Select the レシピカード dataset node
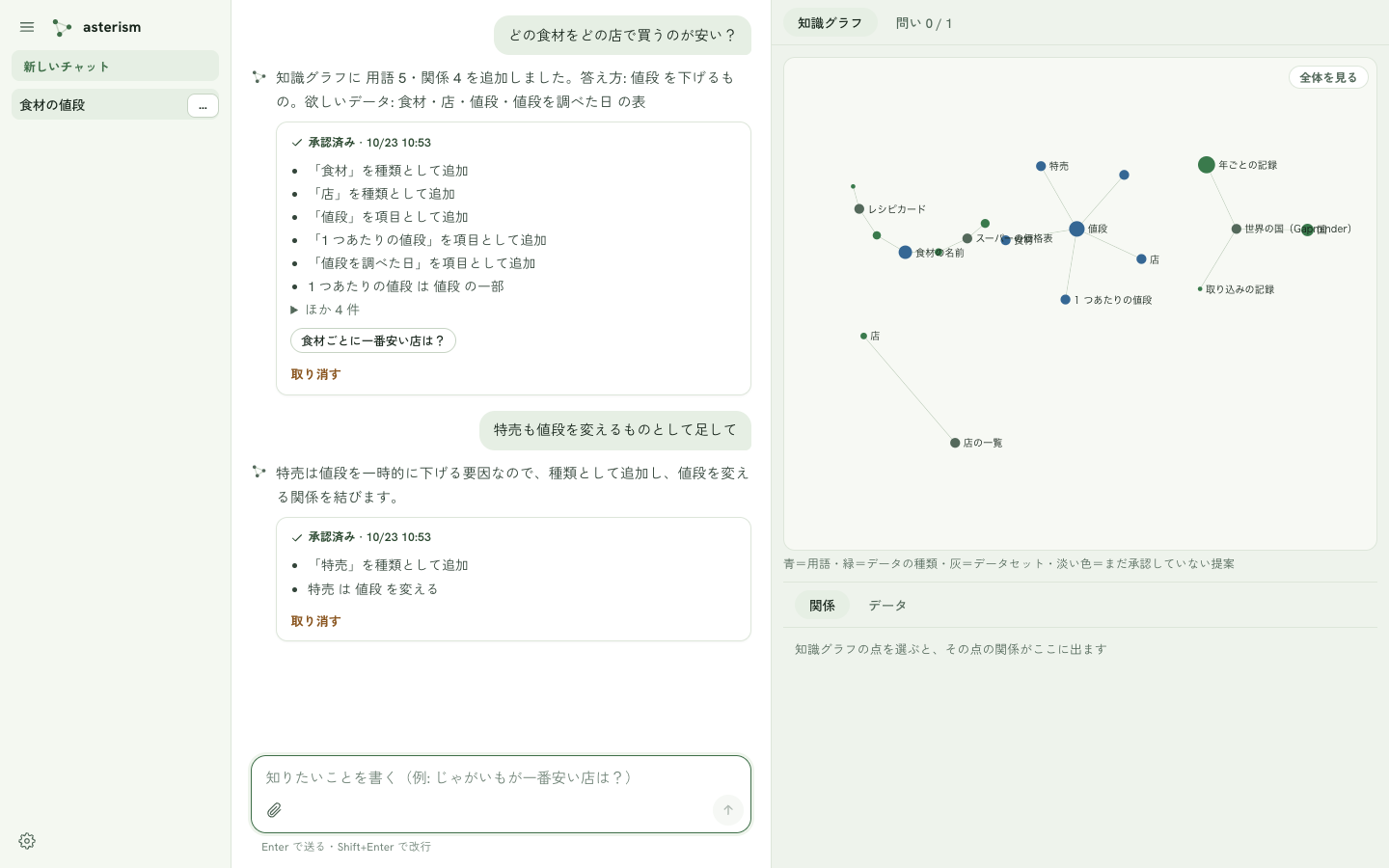The image size is (1389, 868). (x=859, y=209)
